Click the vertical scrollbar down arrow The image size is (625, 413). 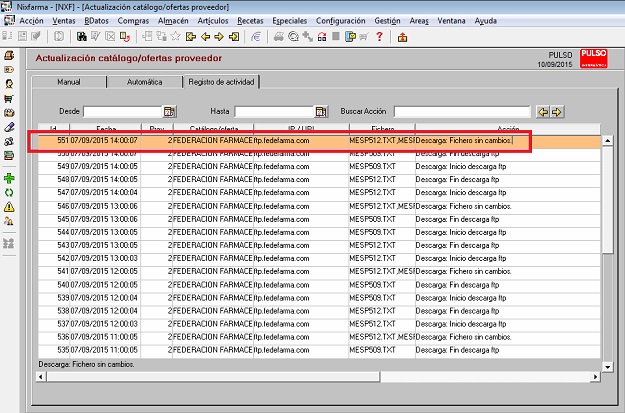(x=607, y=367)
